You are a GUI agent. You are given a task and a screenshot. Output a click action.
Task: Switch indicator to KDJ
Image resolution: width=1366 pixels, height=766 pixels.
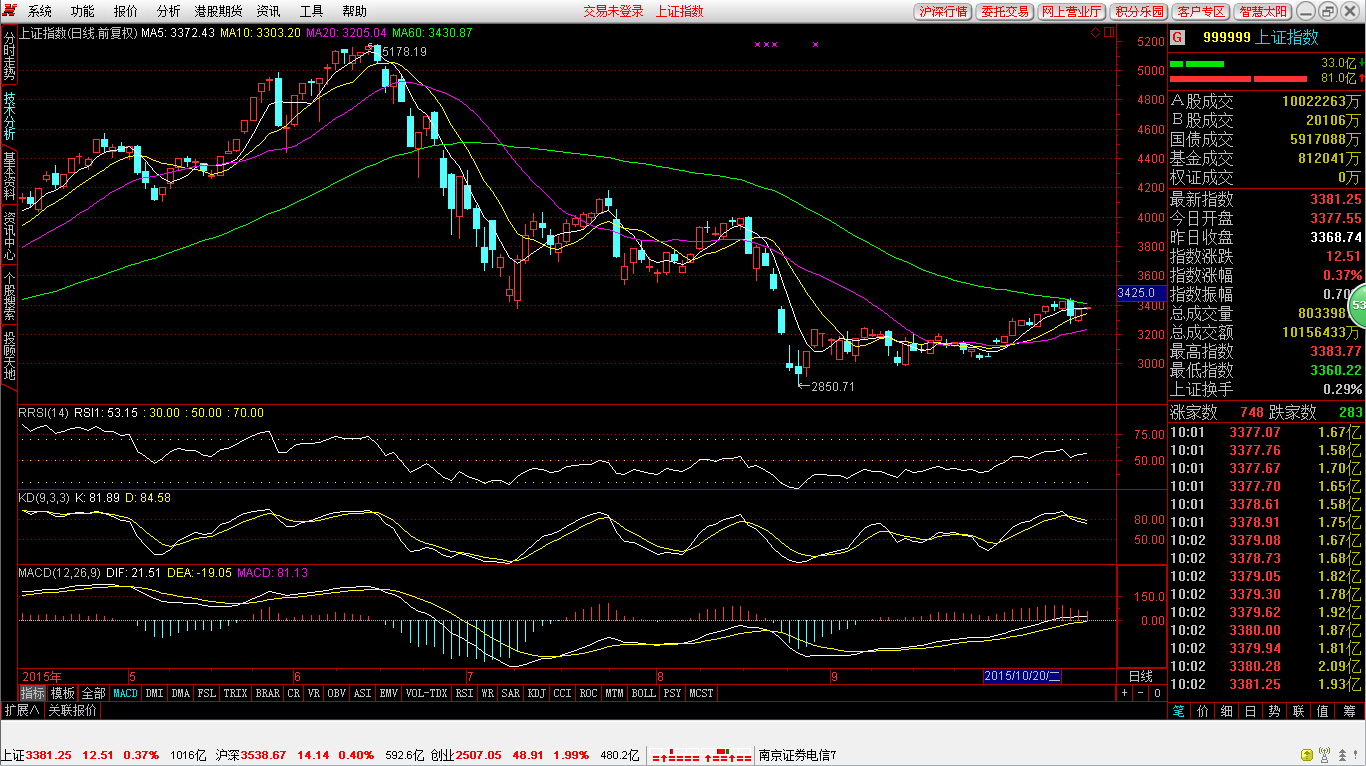[x=537, y=693]
